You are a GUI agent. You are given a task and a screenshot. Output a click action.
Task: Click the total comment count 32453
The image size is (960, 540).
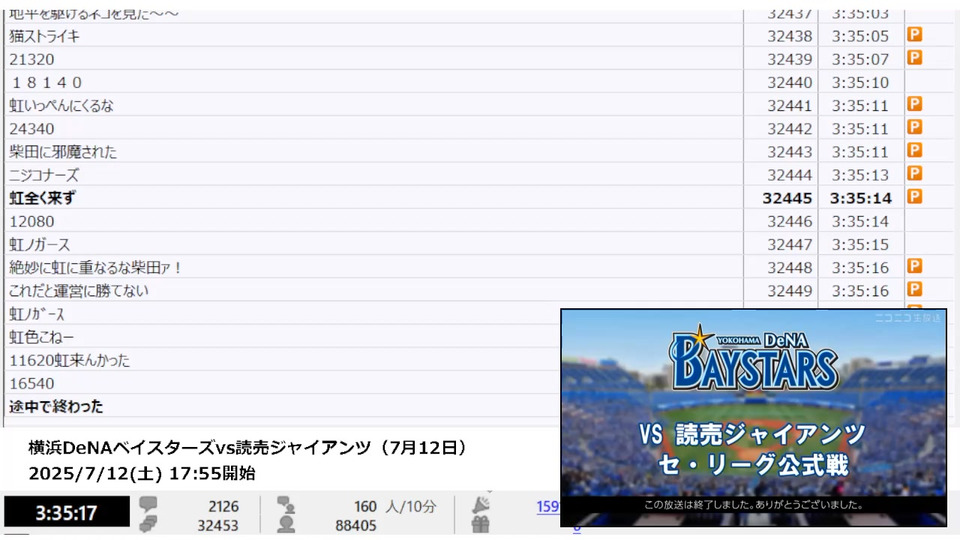218,525
